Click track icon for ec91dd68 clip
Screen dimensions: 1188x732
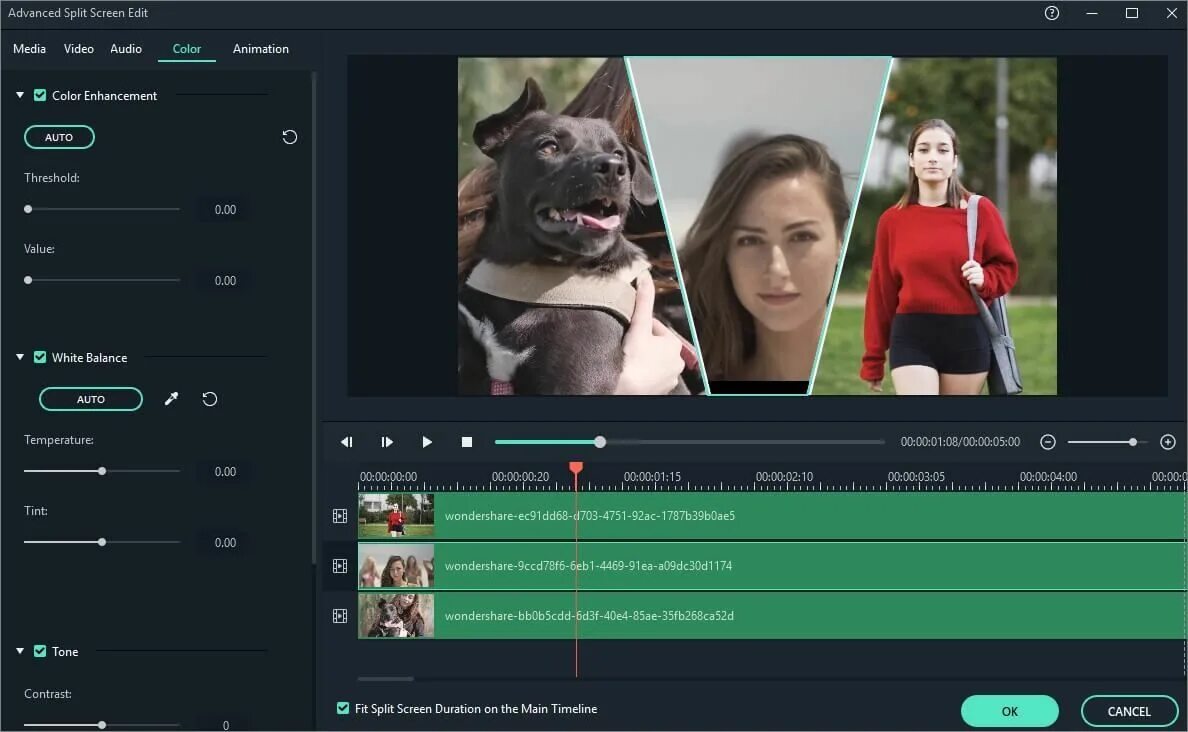coord(340,516)
